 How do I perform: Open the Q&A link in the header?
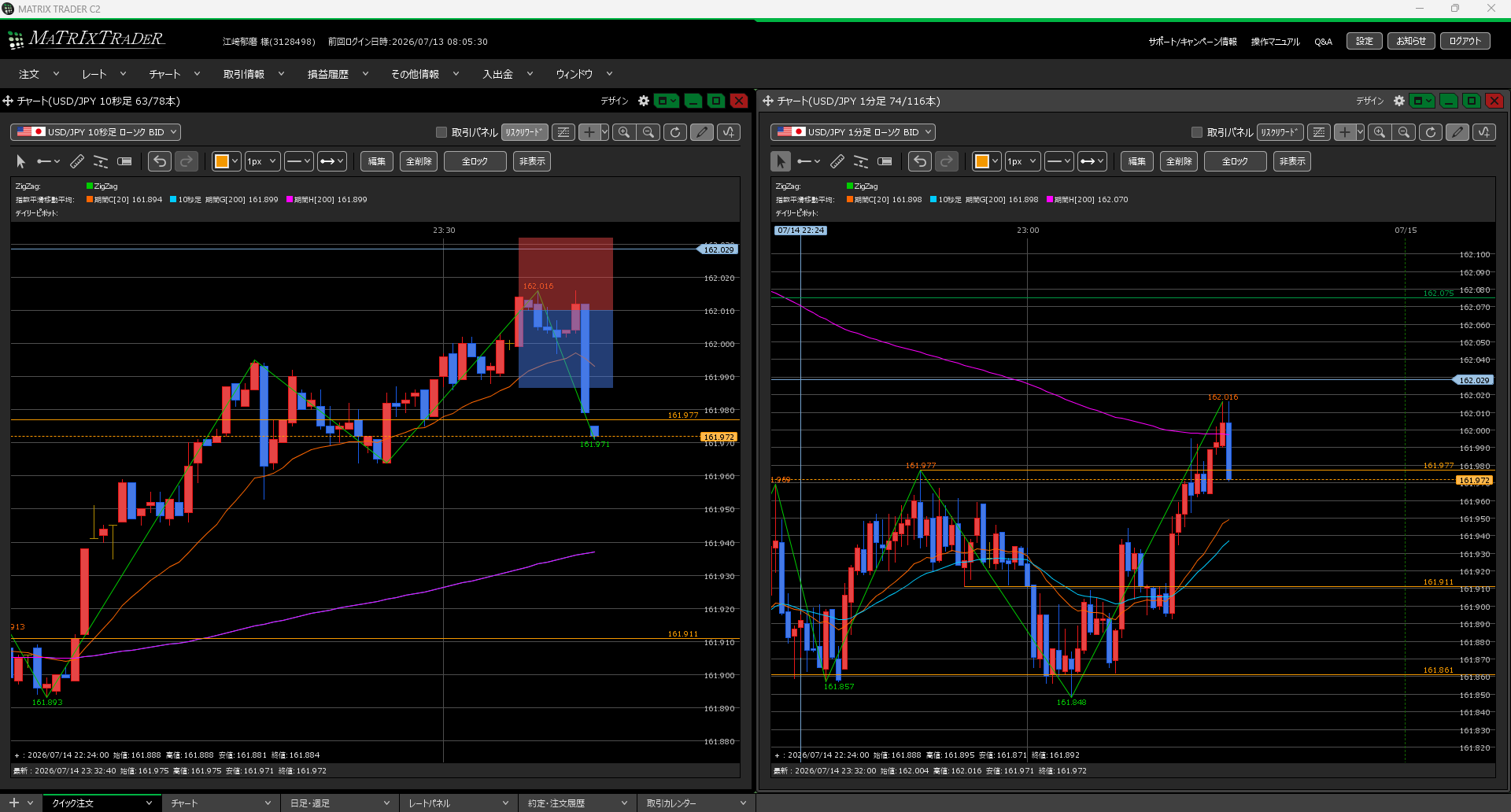coord(1323,42)
